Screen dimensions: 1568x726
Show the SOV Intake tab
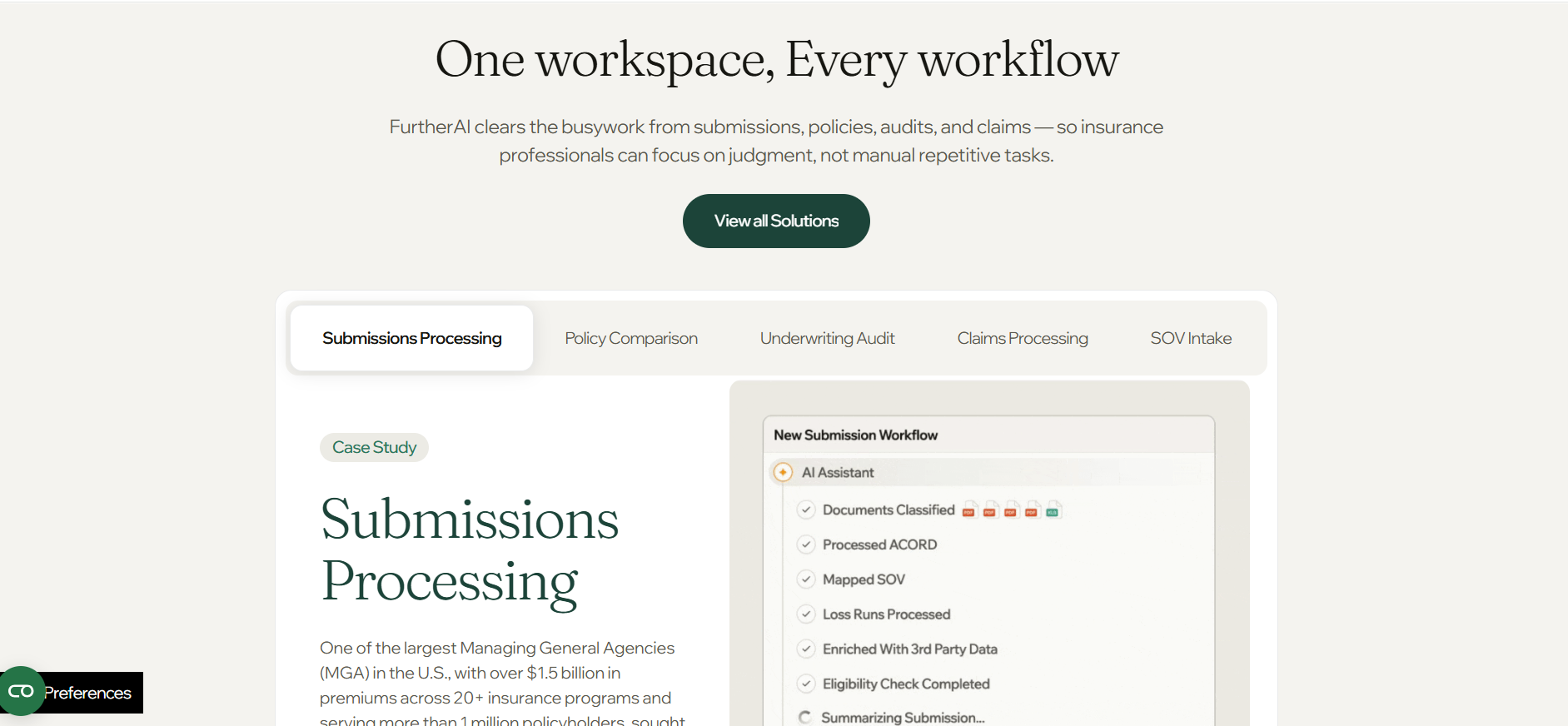click(1191, 338)
